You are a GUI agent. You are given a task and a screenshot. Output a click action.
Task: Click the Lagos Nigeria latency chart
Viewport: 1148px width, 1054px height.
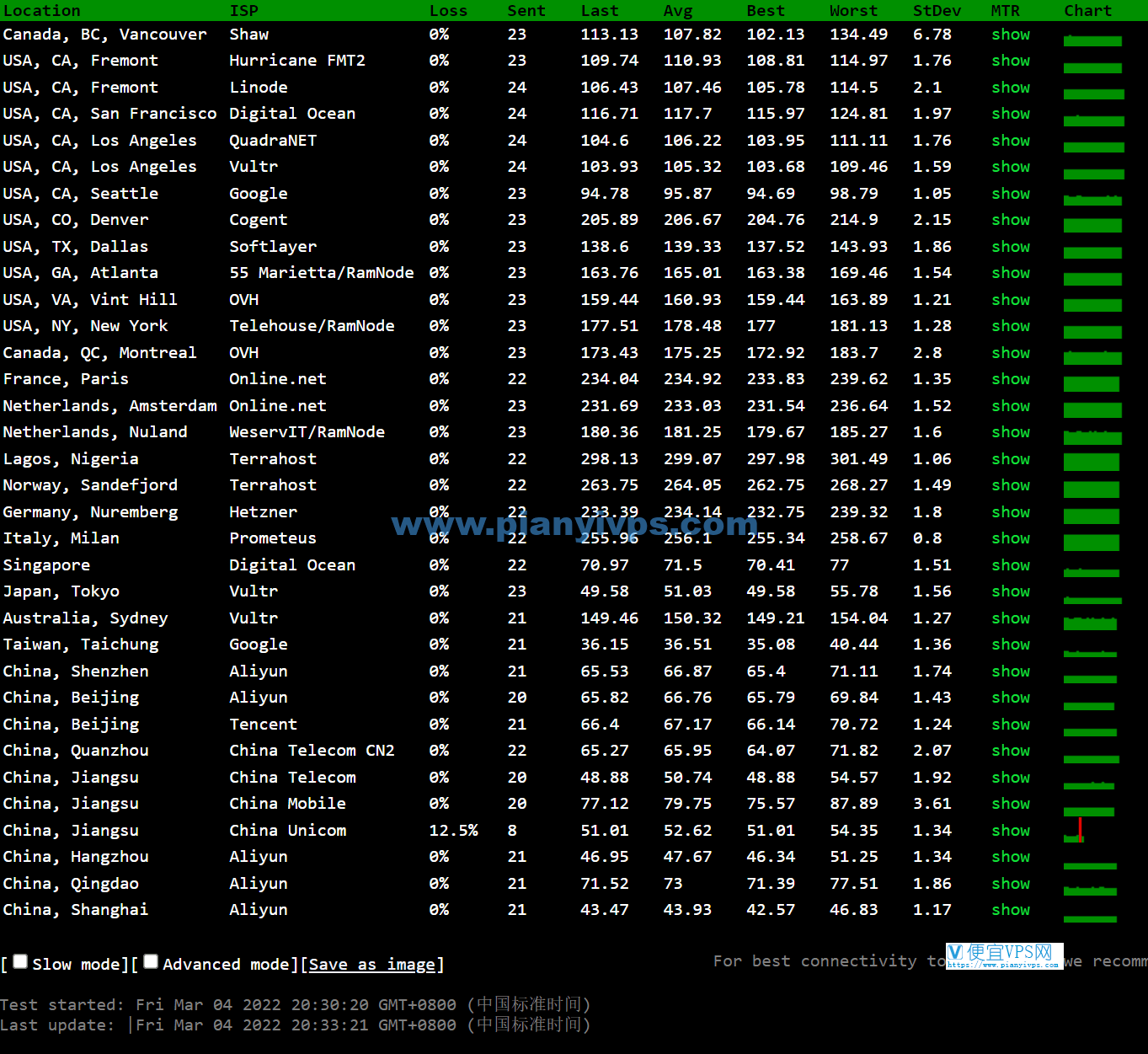pyautogui.click(x=1092, y=462)
